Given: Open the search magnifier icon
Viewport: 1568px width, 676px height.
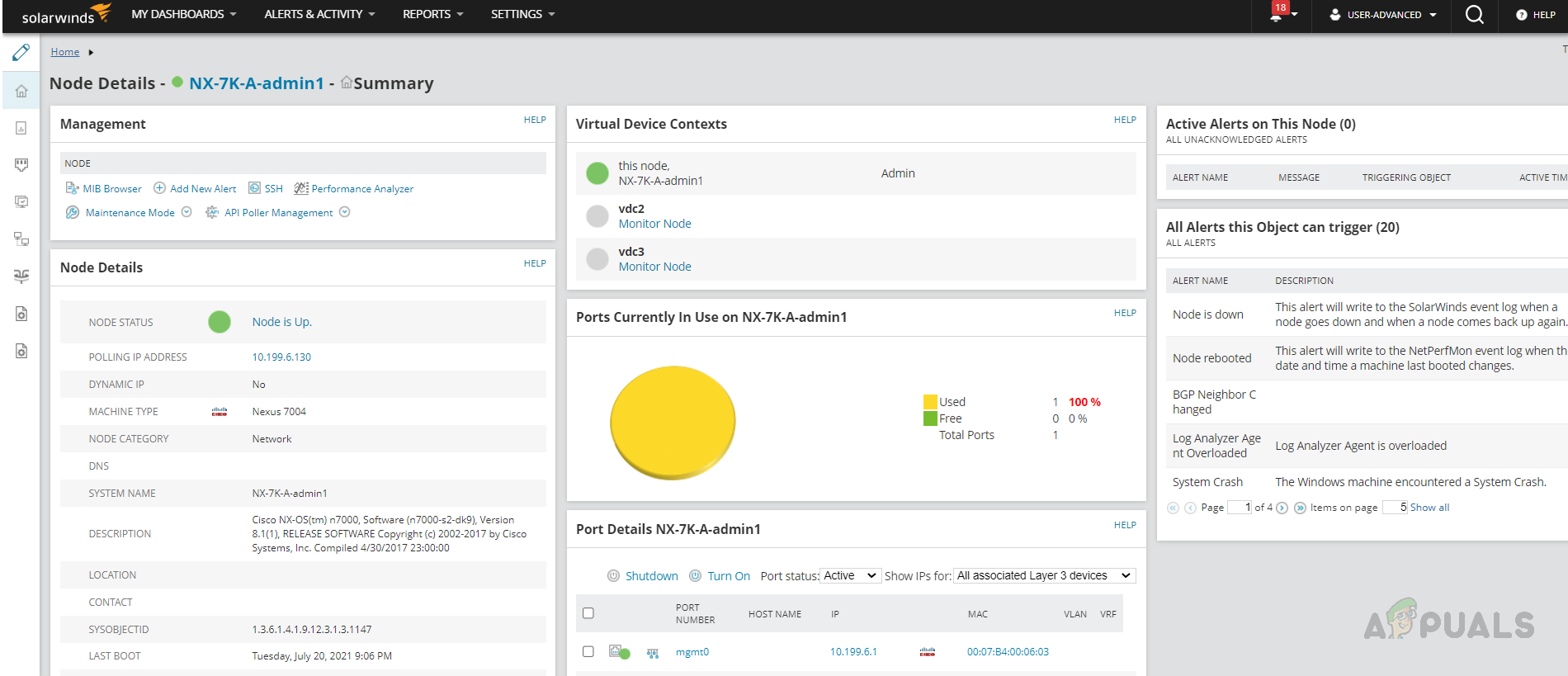Looking at the screenshot, I should click(x=1474, y=15).
